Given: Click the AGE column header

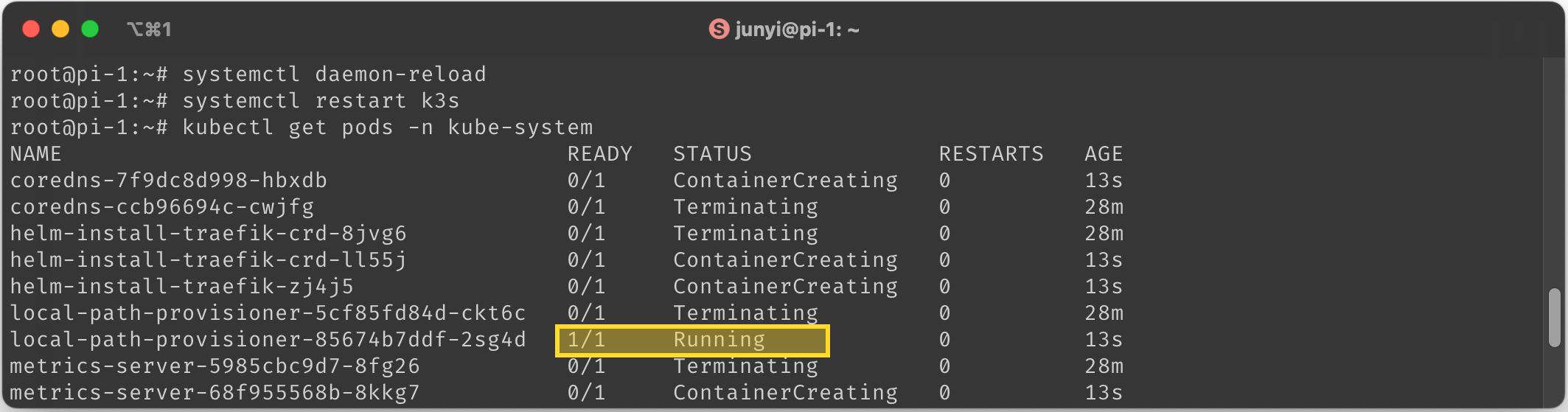Looking at the screenshot, I should click(1104, 154).
